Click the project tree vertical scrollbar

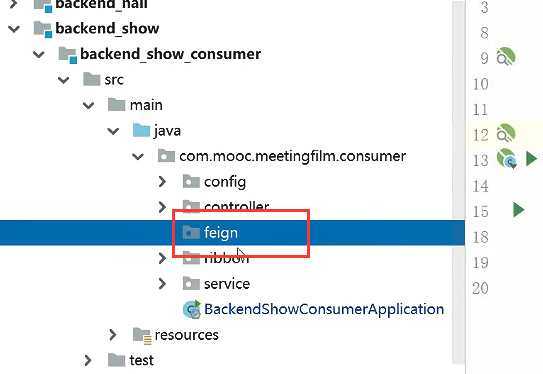459,187
